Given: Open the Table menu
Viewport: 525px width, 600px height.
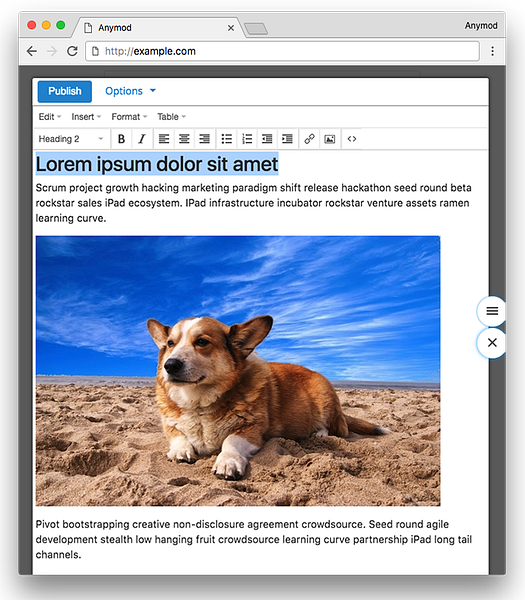Looking at the screenshot, I should 171,117.
